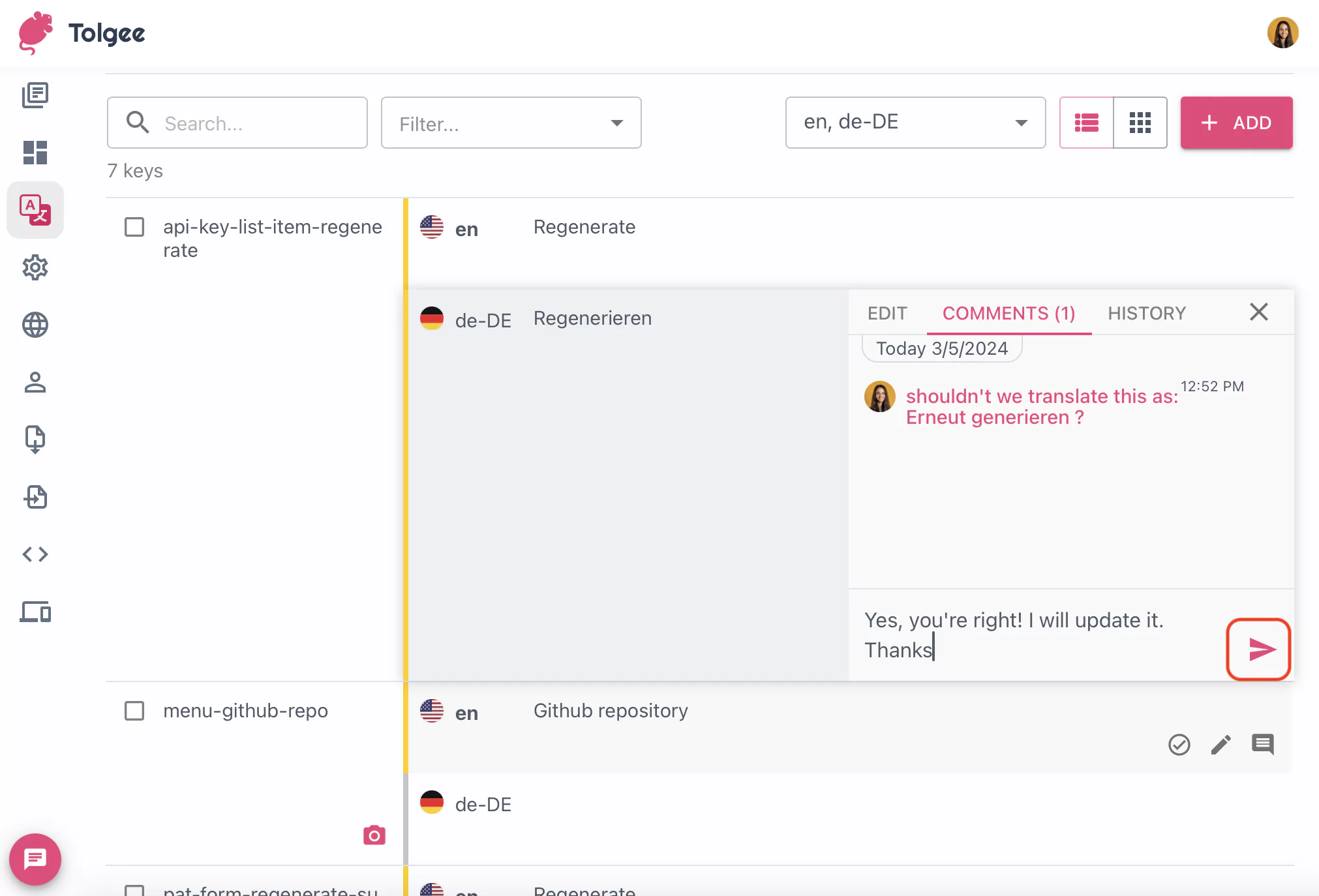The height and width of the screenshot is (896, 1319).
Task: Open Translations icon in sidebar
Action: tap(35, 210)
